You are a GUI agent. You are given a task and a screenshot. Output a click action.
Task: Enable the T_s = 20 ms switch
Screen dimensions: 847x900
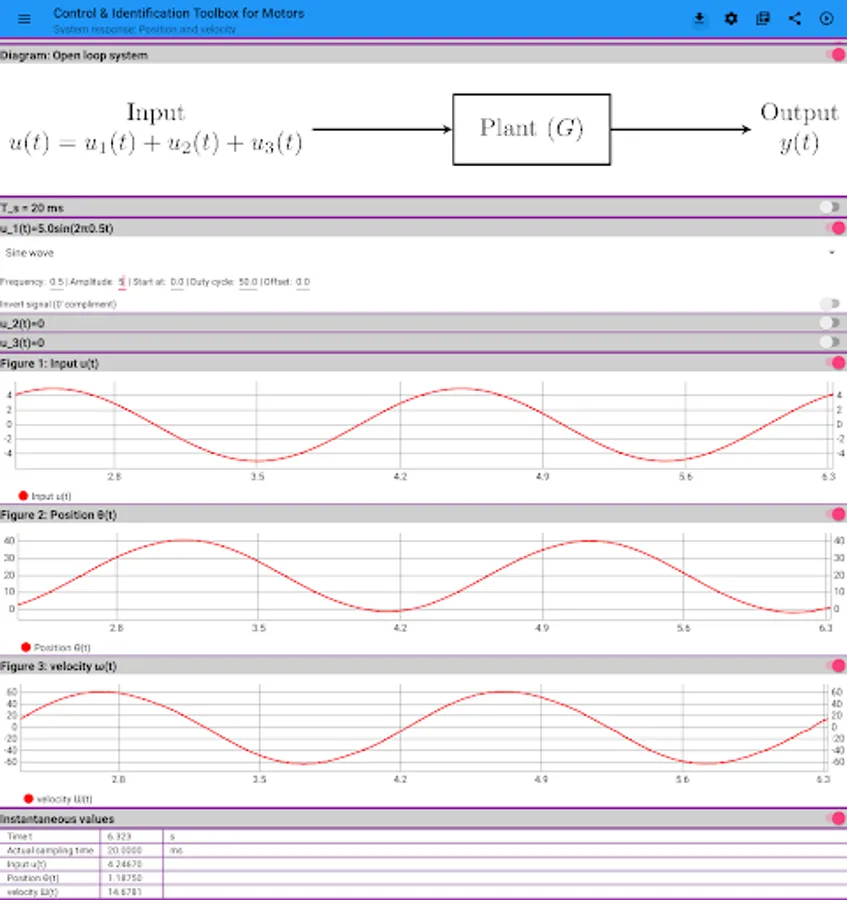[830, 207]
